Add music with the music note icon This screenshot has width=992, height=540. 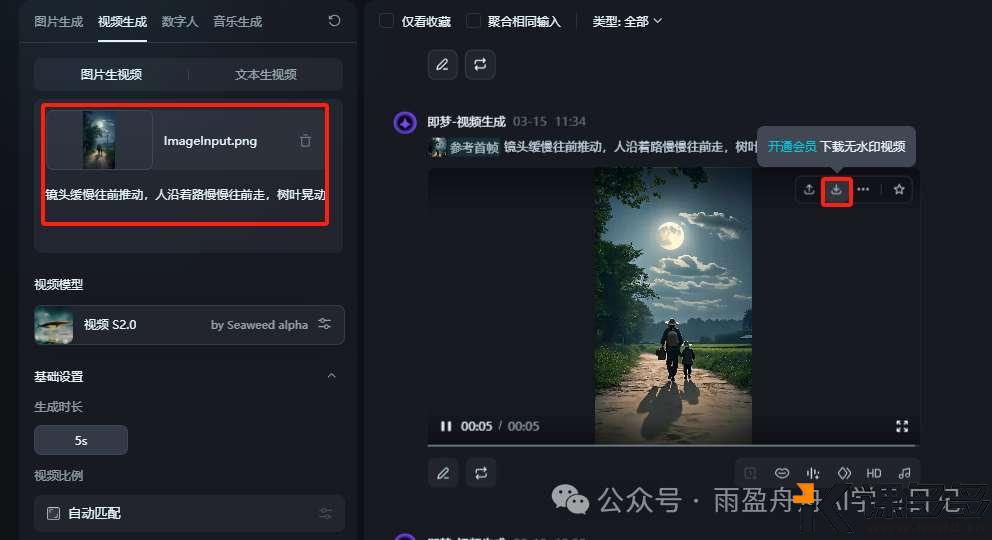(x=905, y=473)
